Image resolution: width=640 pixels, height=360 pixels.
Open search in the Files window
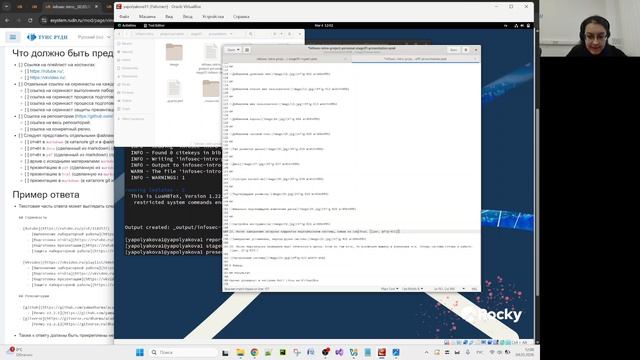click(251, 34)
